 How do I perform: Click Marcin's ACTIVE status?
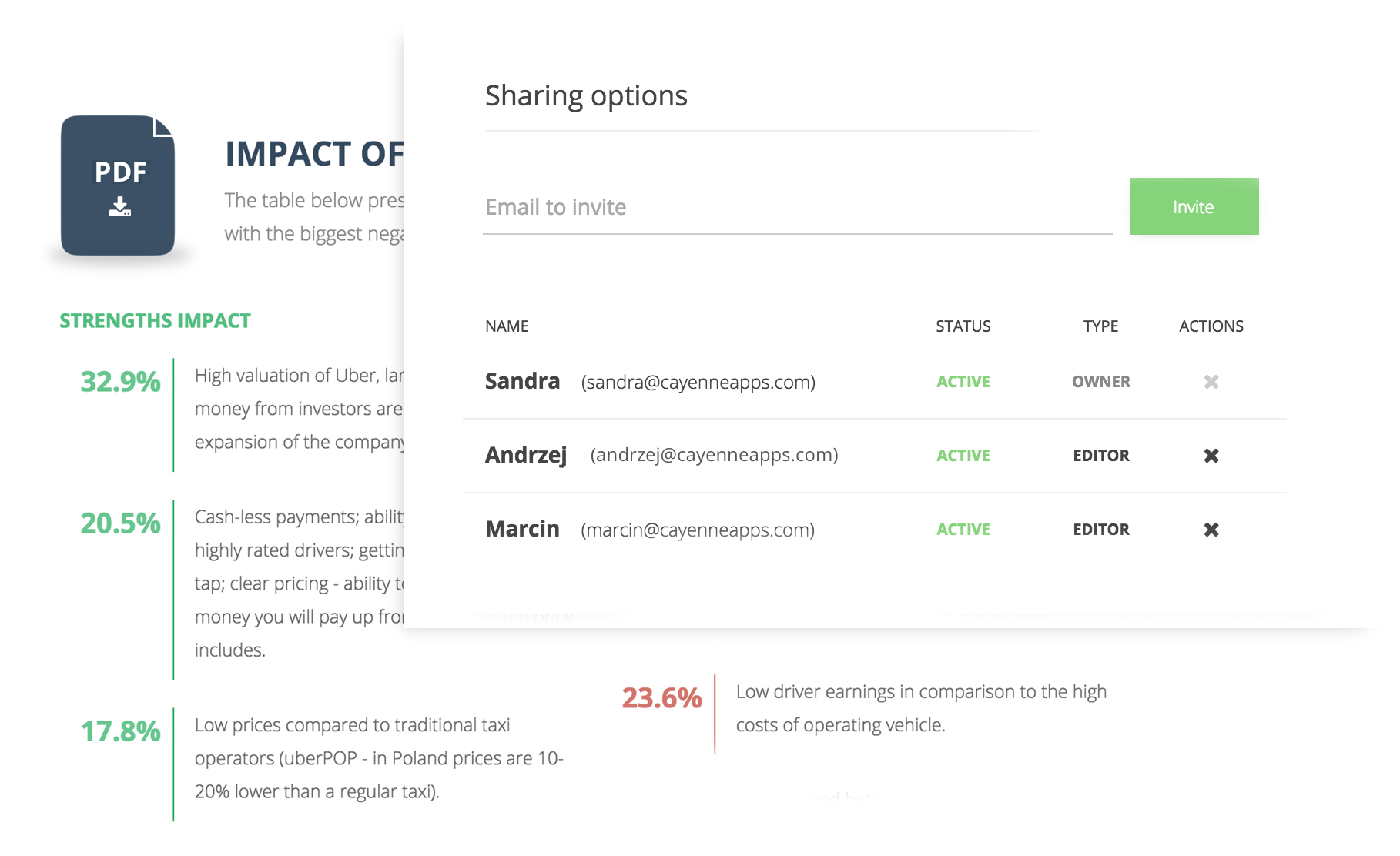pyautogui.click(x=963, y=530)
